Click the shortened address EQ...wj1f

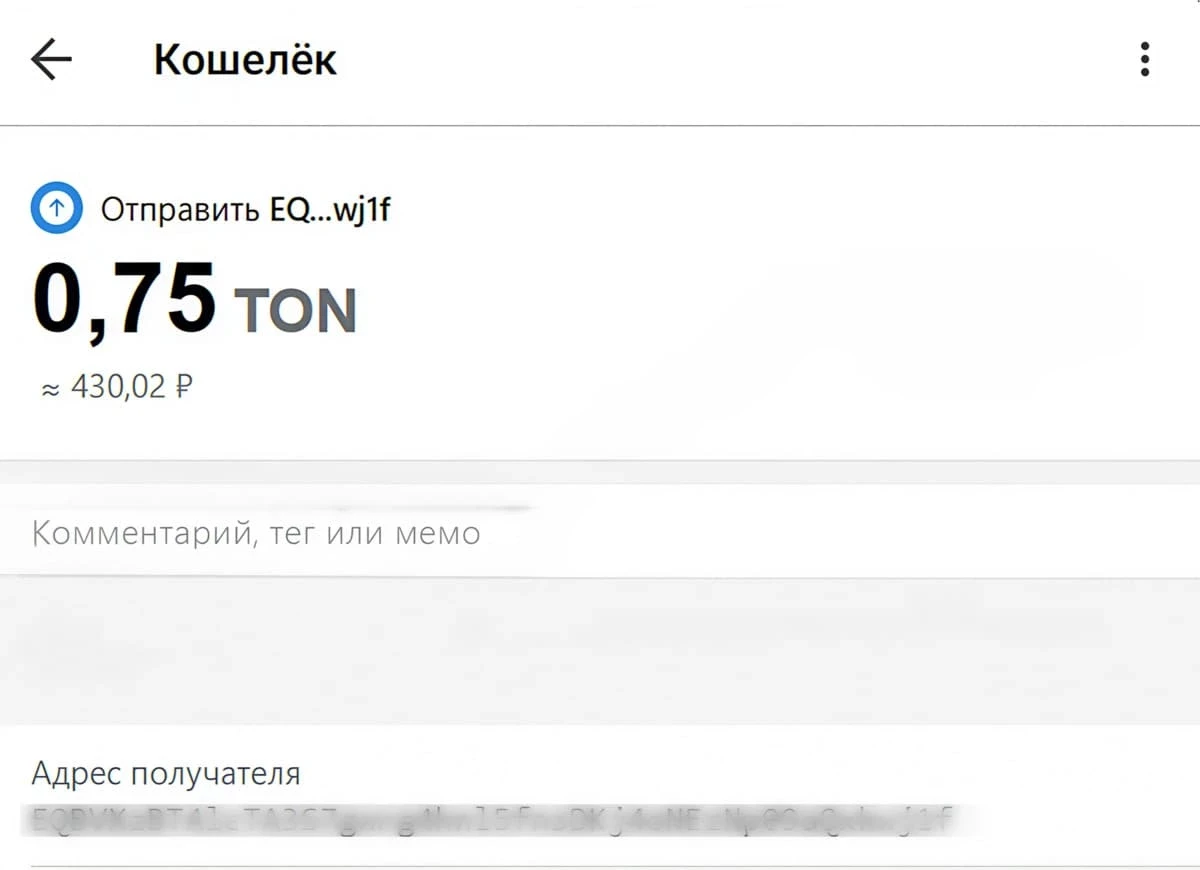click(330, 210)
